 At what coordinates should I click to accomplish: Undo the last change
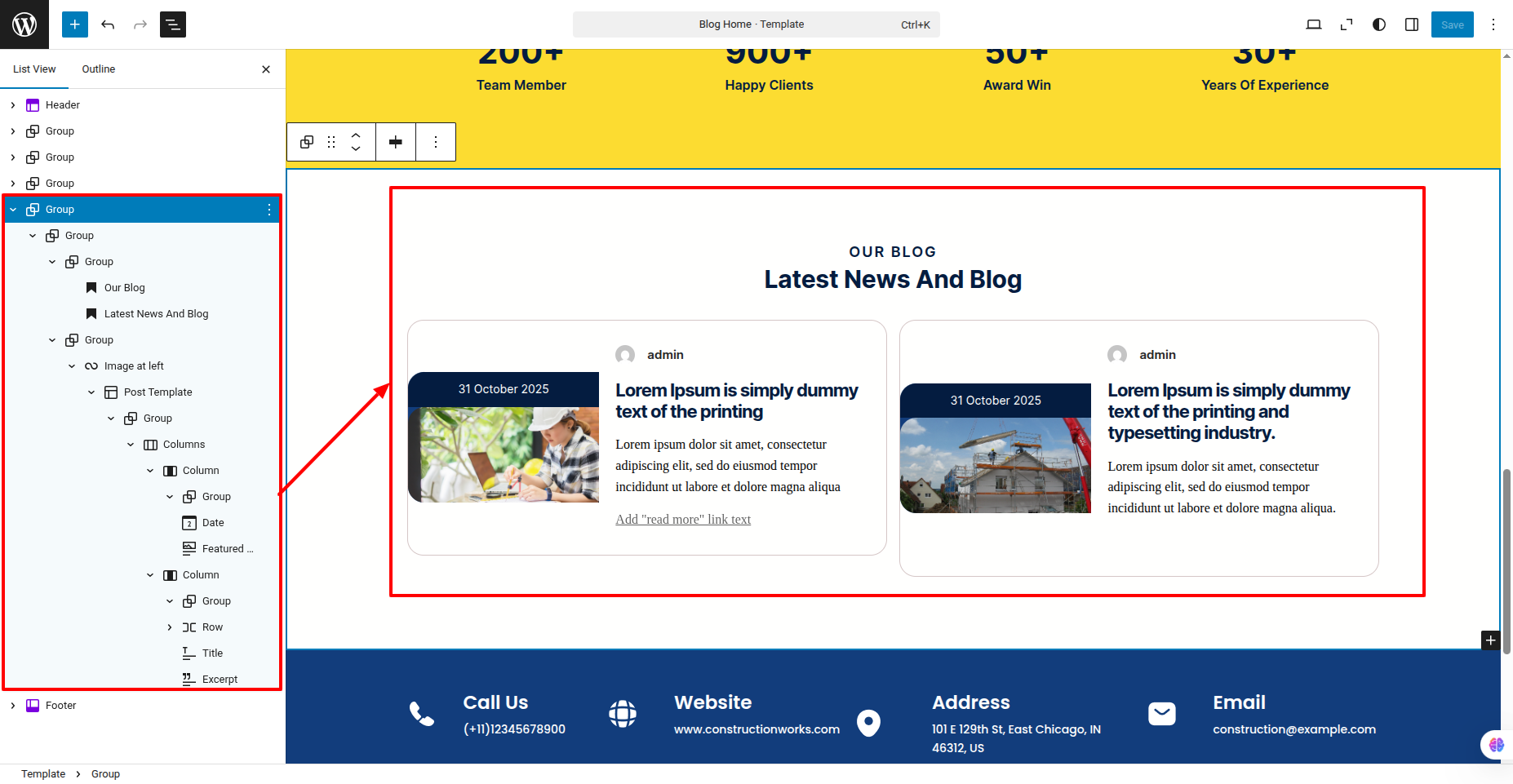click(x=108, y=24)
